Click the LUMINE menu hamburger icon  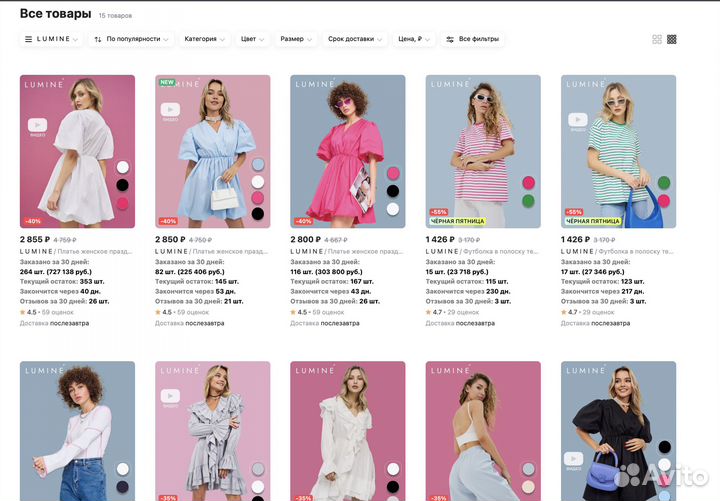(27, 39)
